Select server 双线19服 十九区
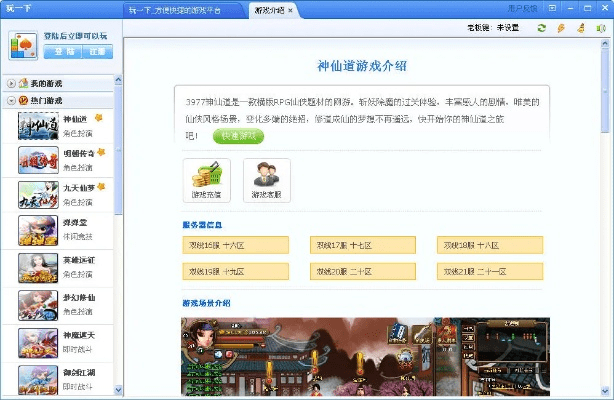This screenshot has height=400, width=614. [235, 271]
